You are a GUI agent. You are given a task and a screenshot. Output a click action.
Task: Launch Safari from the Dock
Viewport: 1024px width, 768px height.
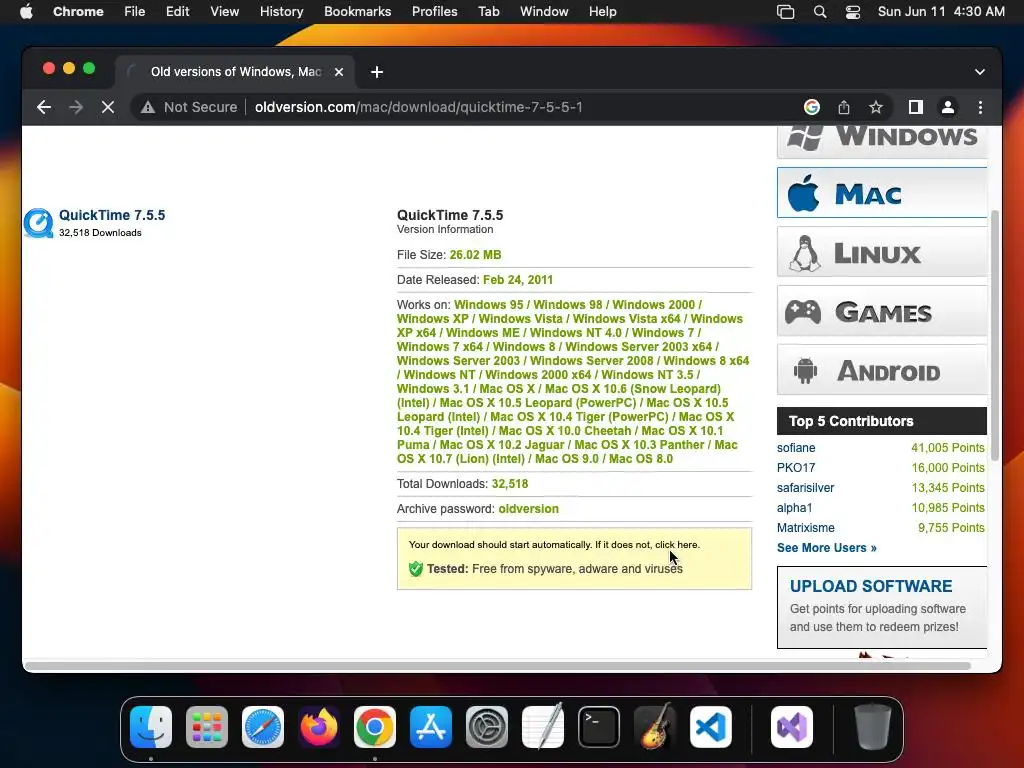(x=263, y=727)
